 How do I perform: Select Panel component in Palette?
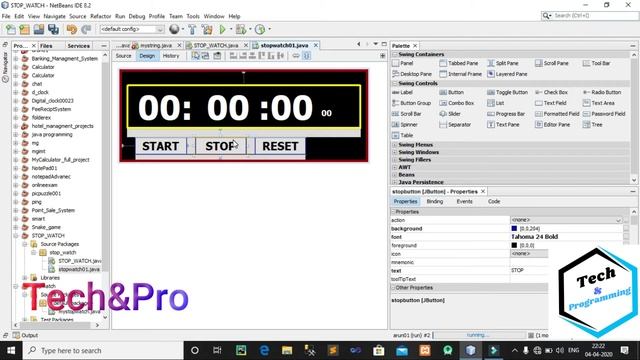pyautogui.click(x=403, y=63)
